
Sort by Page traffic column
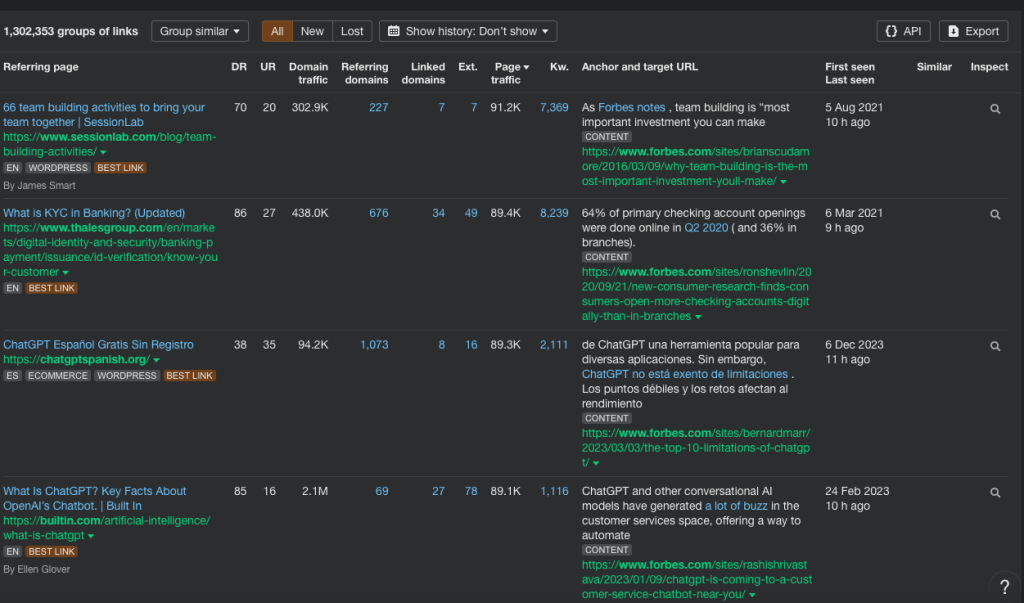(x=511, y=73)
